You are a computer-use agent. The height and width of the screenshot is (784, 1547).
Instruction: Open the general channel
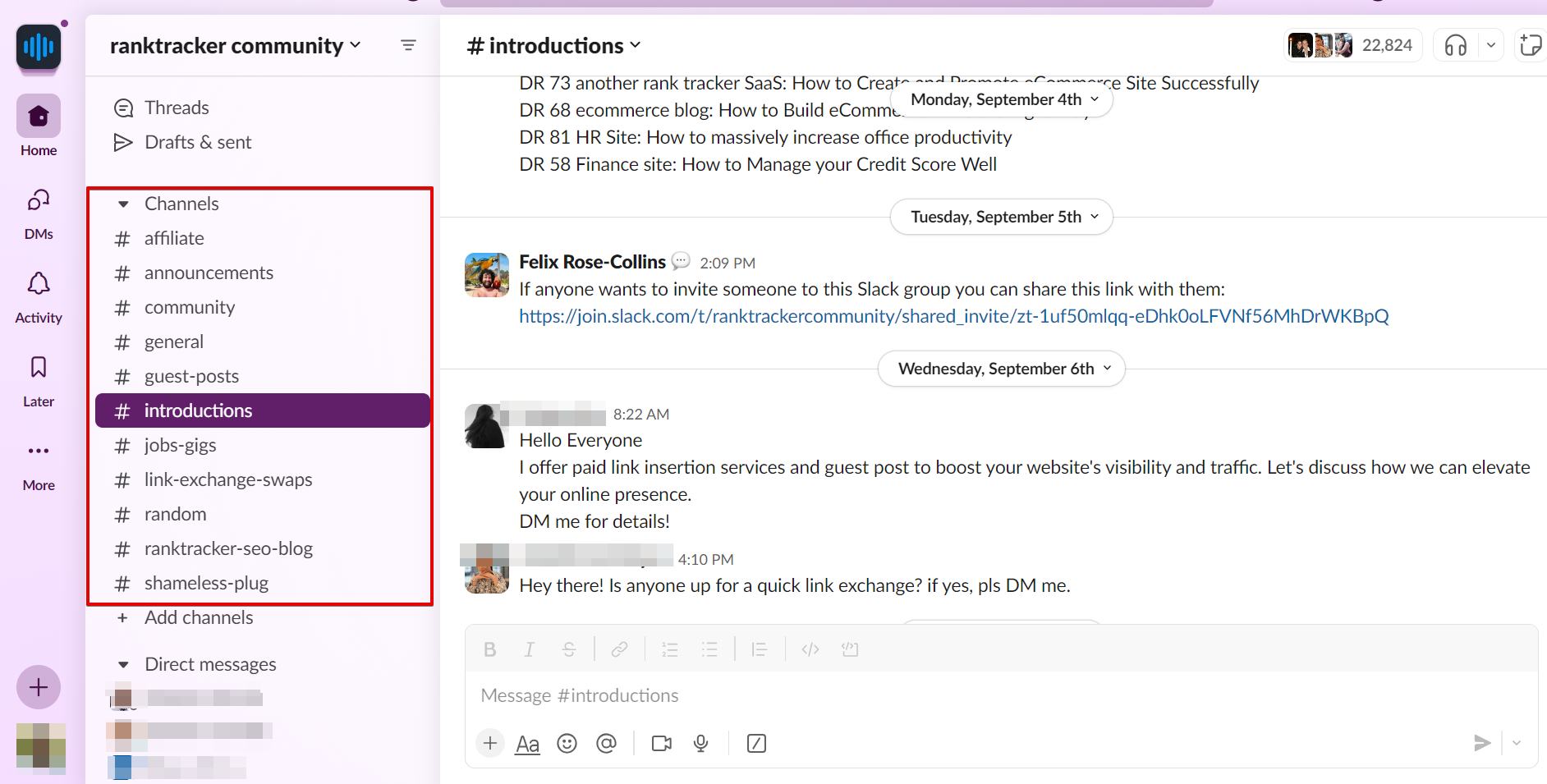(x=263, y=342)
